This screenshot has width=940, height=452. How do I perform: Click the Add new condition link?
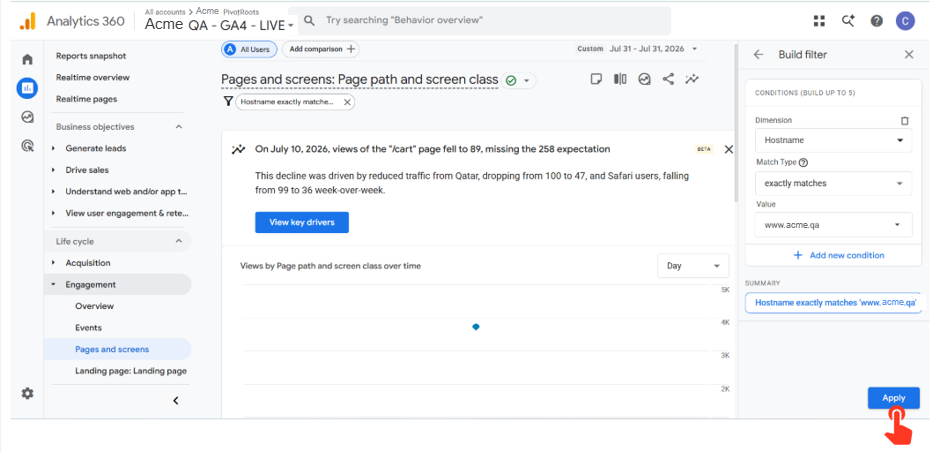point(839,255)
